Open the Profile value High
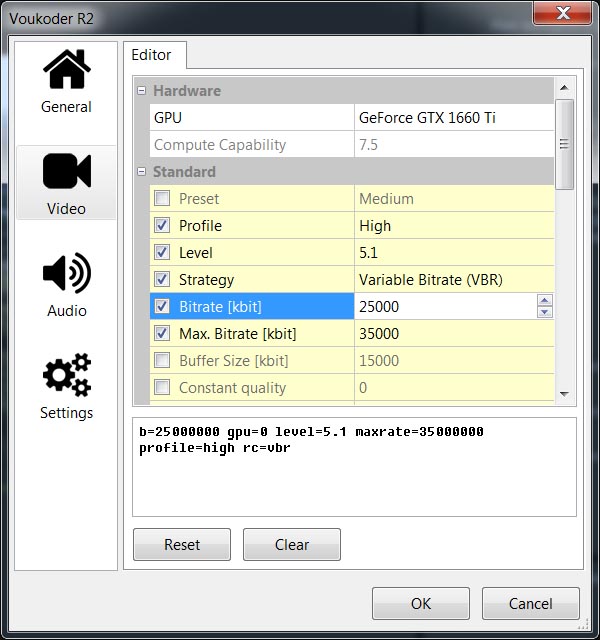Screen dimensions: 600x640 pyautogui.click(x=454, y=225)
